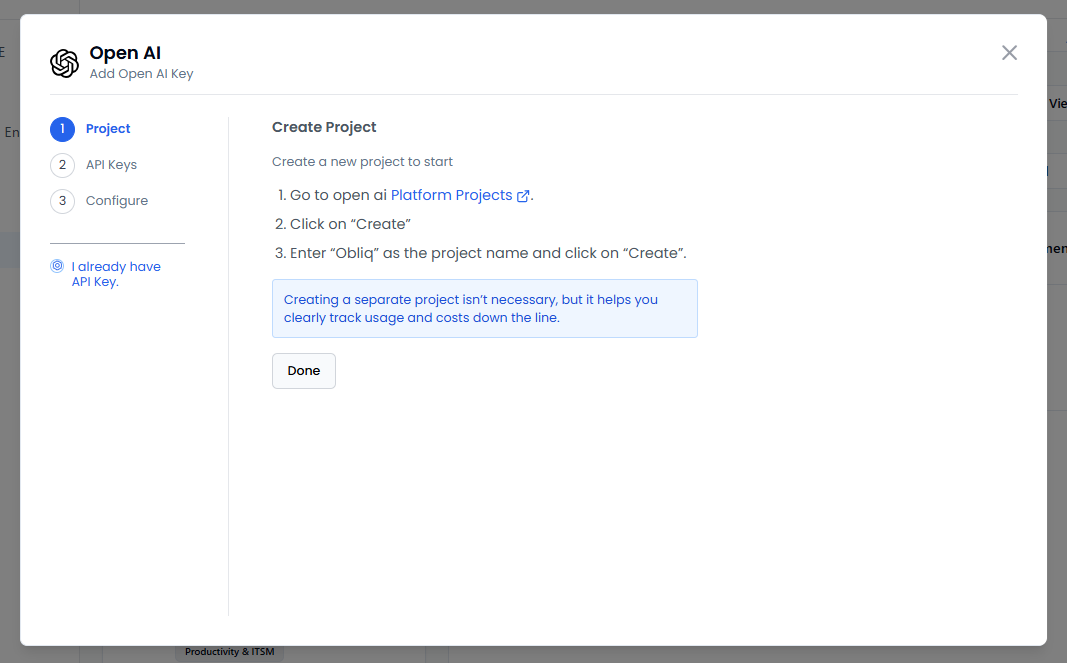Jump to the Configure step

point(117,201)
